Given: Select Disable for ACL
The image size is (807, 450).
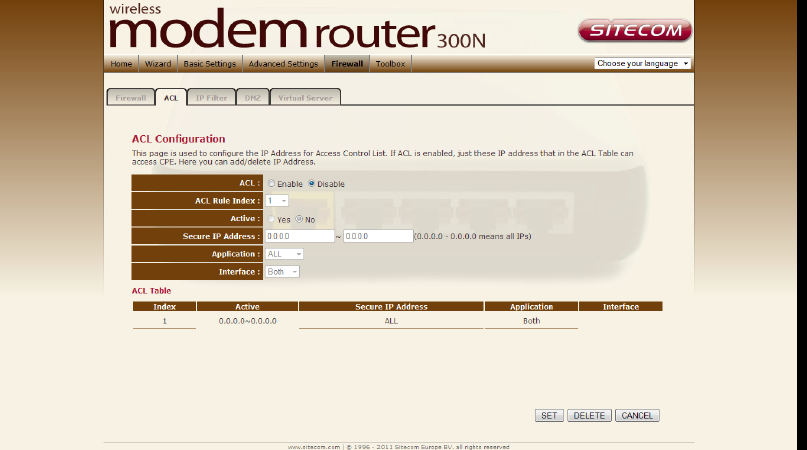Looking at the screenshot, I should (311, 183).
